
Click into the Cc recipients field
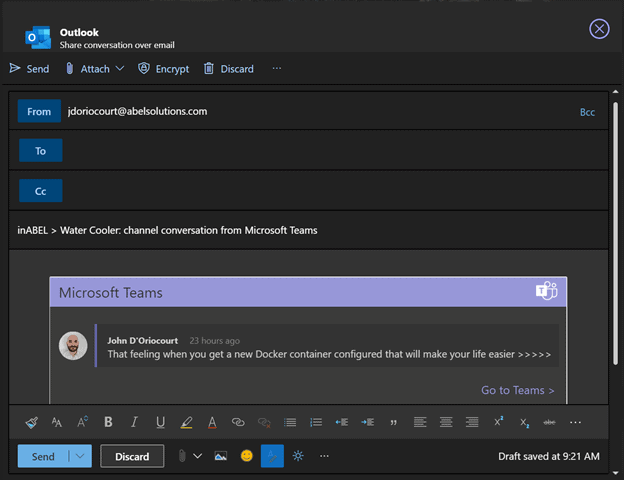(334, 191)
